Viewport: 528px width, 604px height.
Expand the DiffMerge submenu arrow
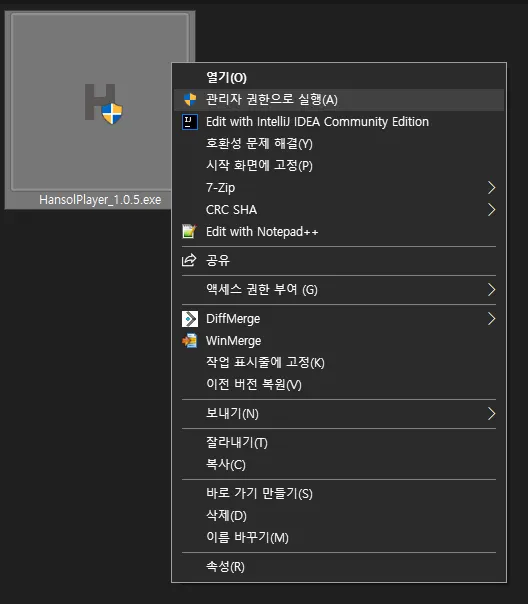(491, 319)
